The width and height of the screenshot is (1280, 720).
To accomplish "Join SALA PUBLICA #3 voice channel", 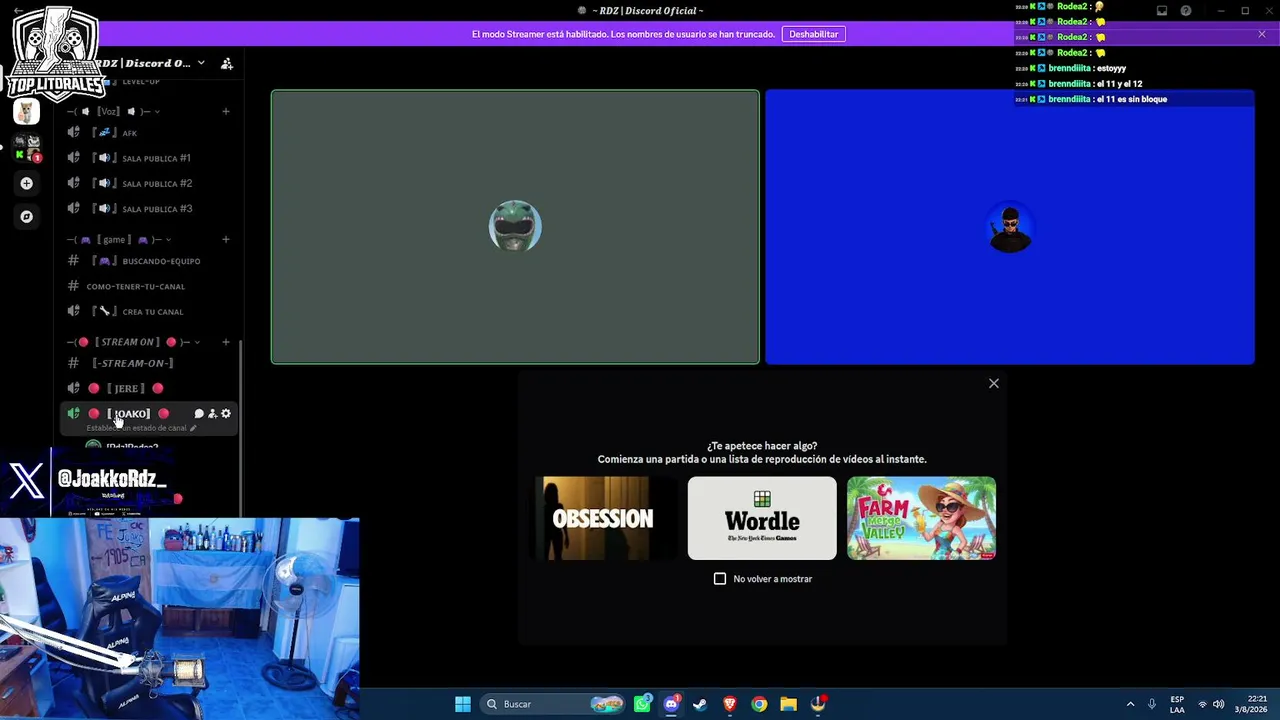I will [148, 209].
